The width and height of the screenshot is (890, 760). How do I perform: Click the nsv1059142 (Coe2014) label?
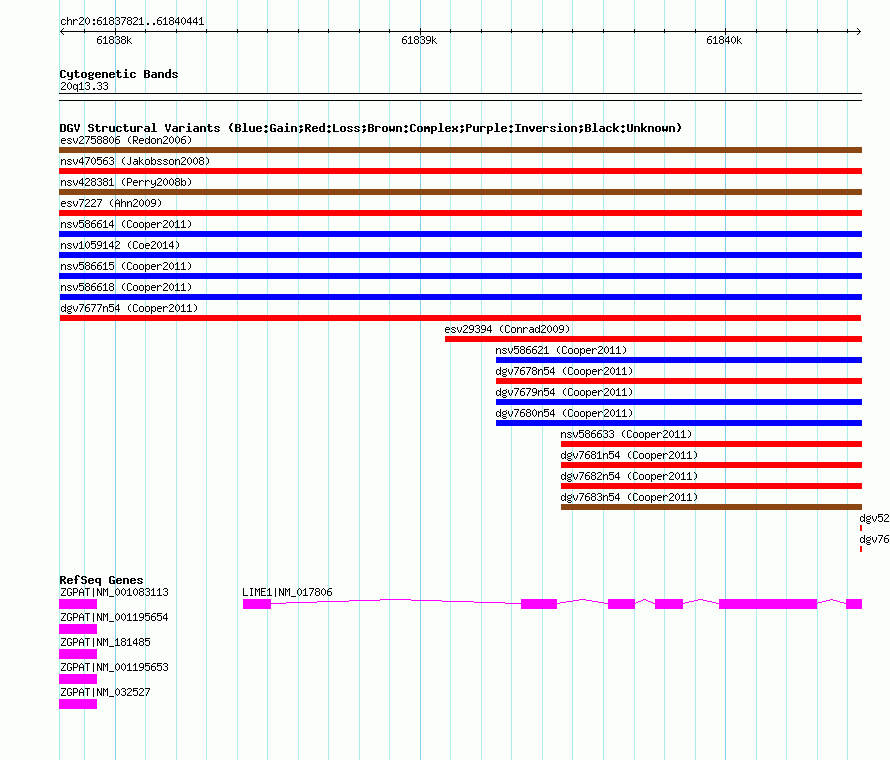(120, 245)
